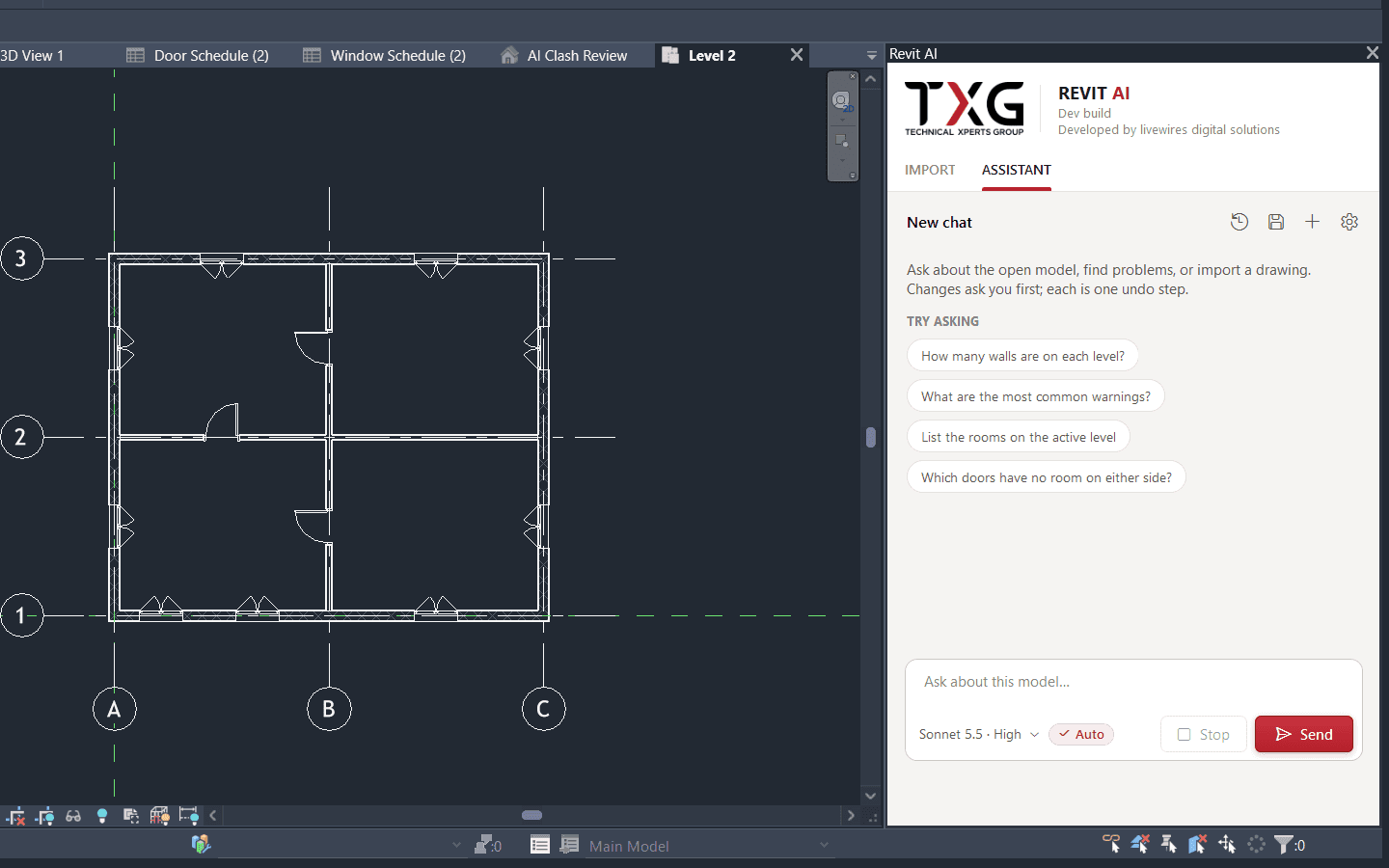1389x868 pixels.
Task: Click the Send button
Action: pyautogui.click(x=1304, y=734)
